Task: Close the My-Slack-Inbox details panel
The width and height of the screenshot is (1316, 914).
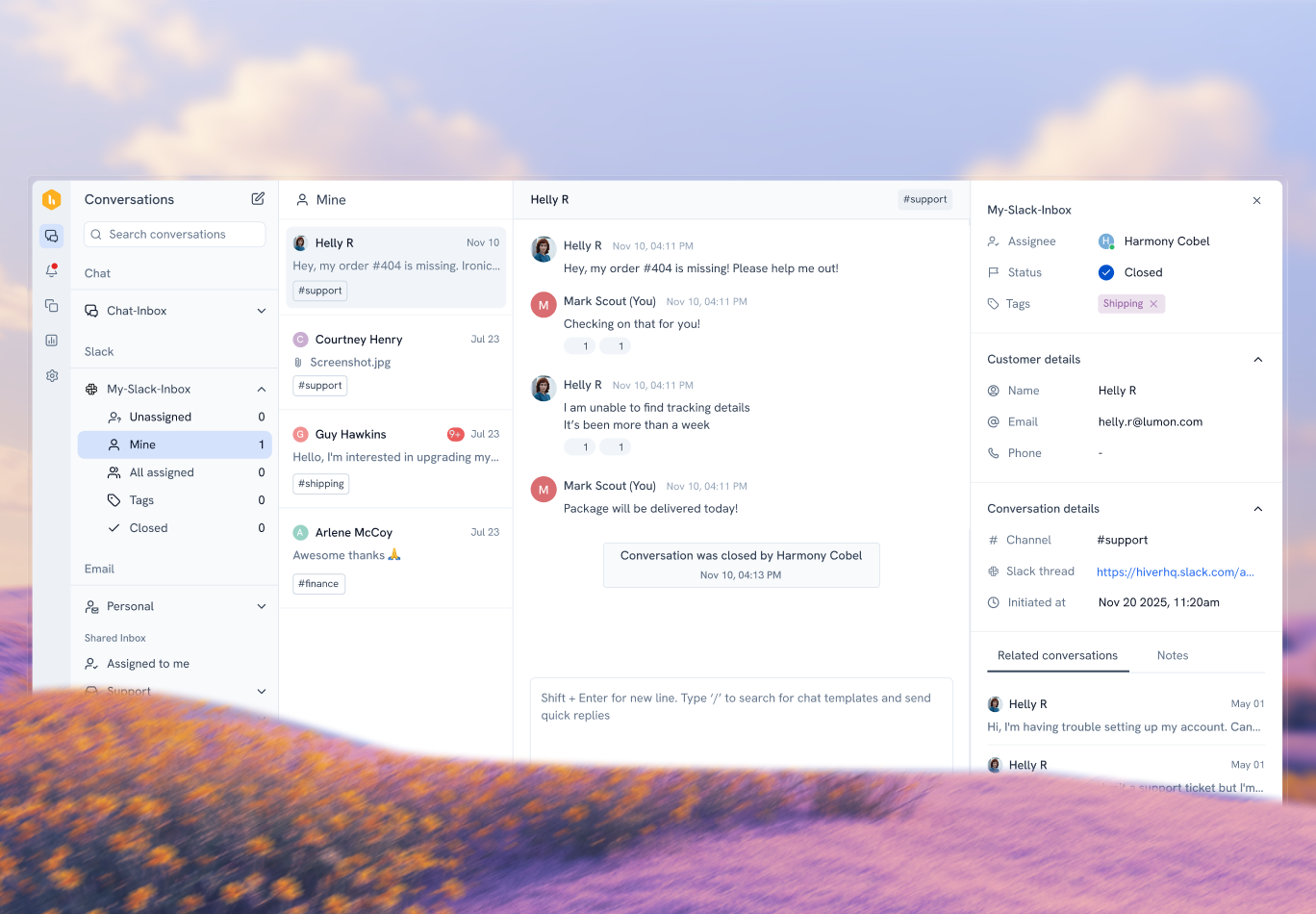Action: 1256,200
